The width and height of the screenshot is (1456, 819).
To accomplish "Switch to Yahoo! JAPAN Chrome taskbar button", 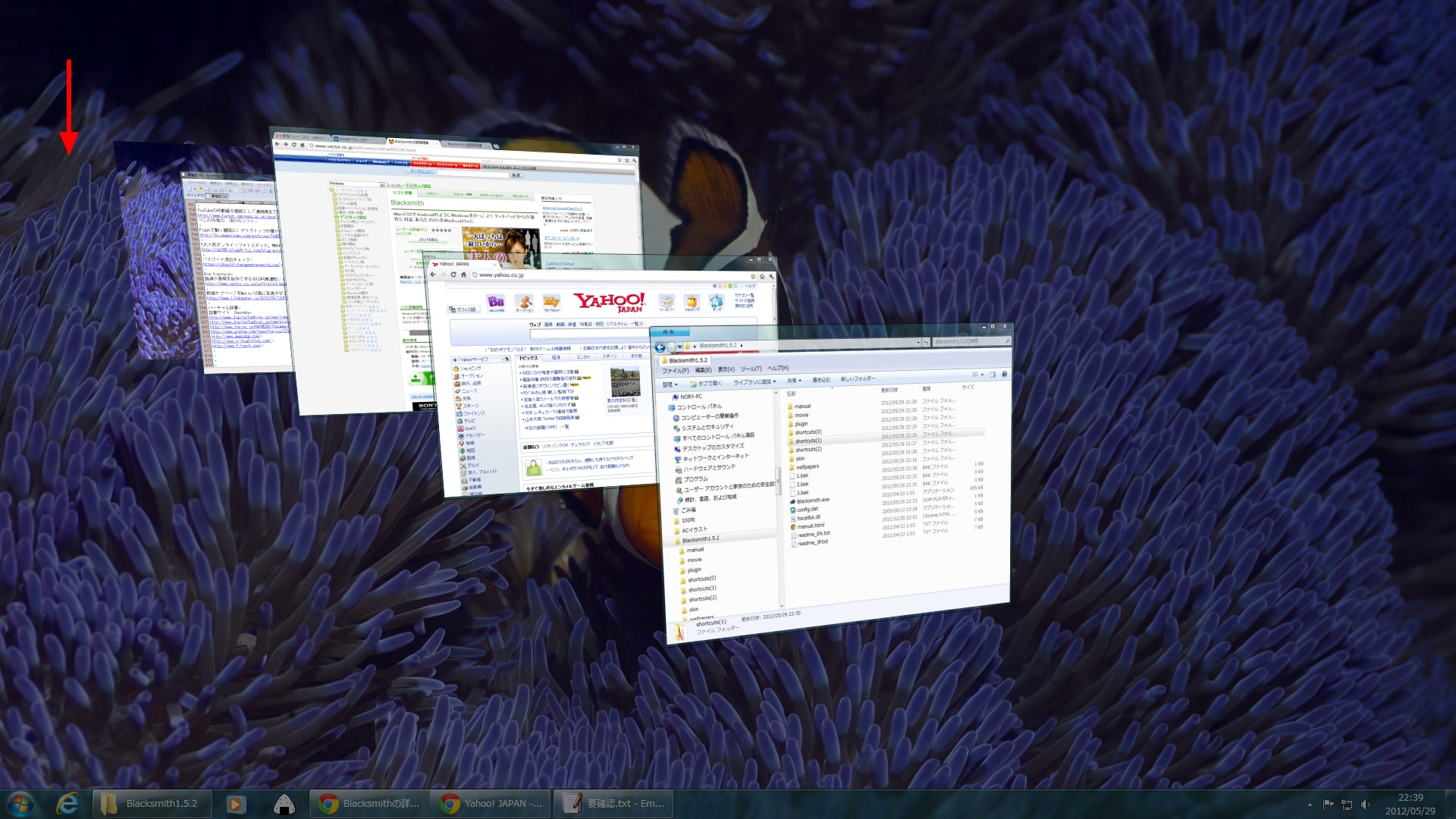I will (x=492, y=804).
